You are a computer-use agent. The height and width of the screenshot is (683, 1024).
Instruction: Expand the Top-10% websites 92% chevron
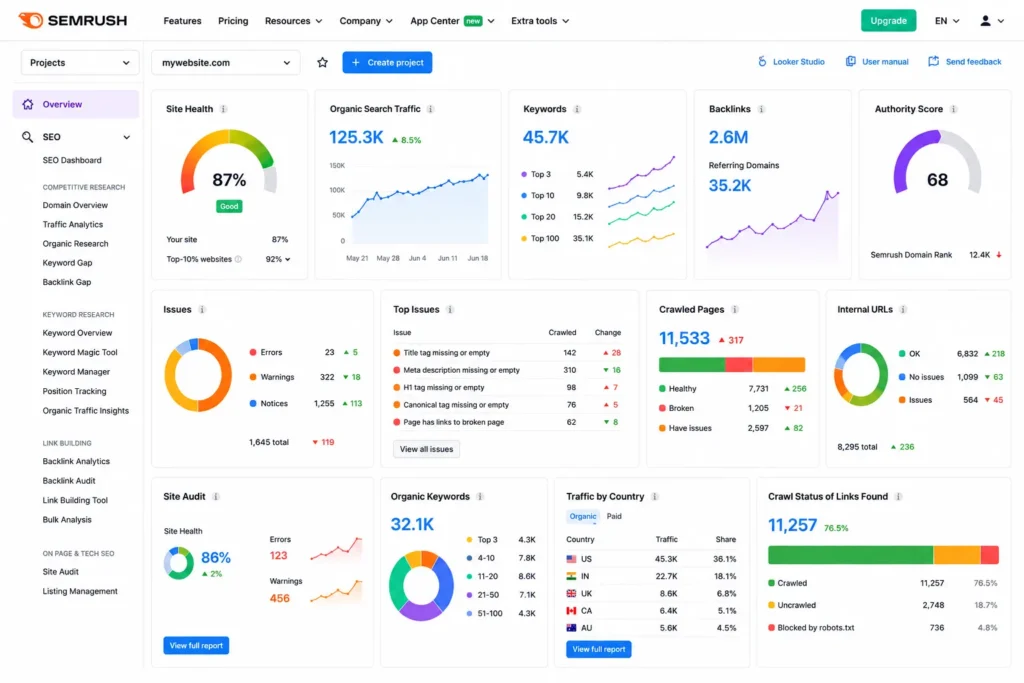[287, 259]
